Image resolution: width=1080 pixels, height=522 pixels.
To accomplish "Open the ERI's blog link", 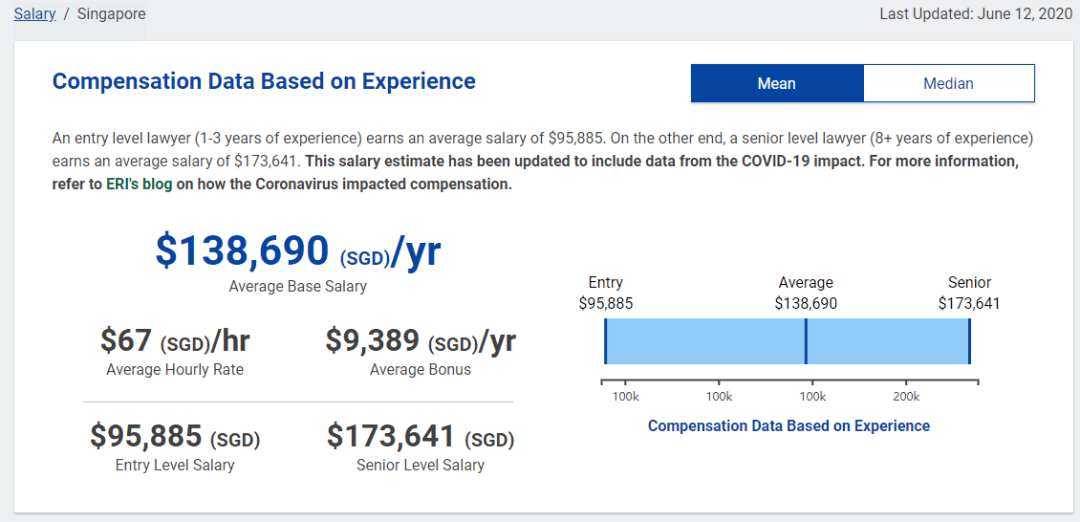I will [x=139, y=185].
